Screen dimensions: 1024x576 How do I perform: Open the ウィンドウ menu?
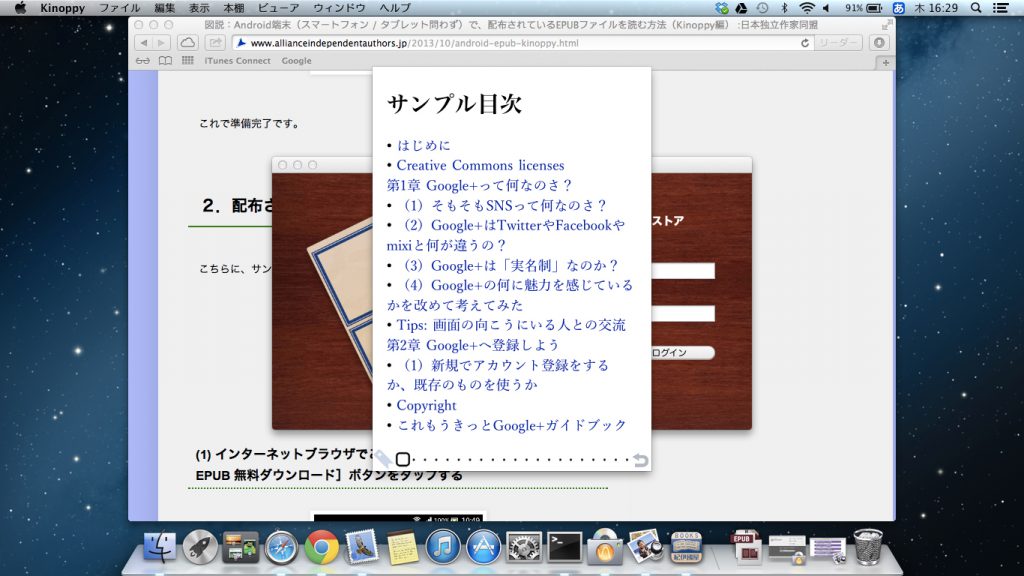pos(340,8)
